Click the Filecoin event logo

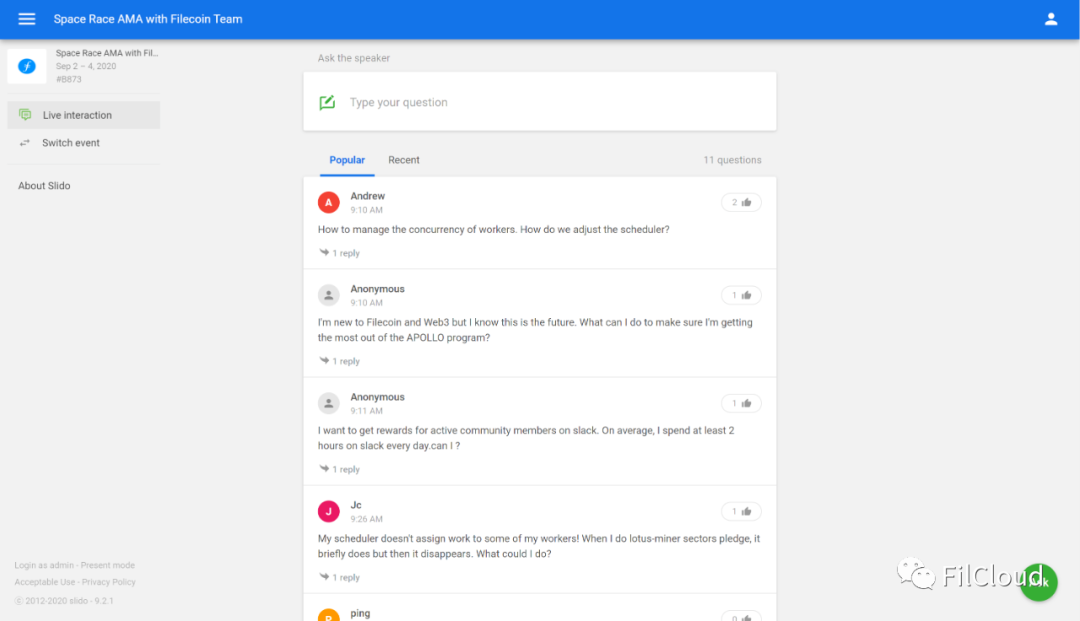click(x=27, y=66)
